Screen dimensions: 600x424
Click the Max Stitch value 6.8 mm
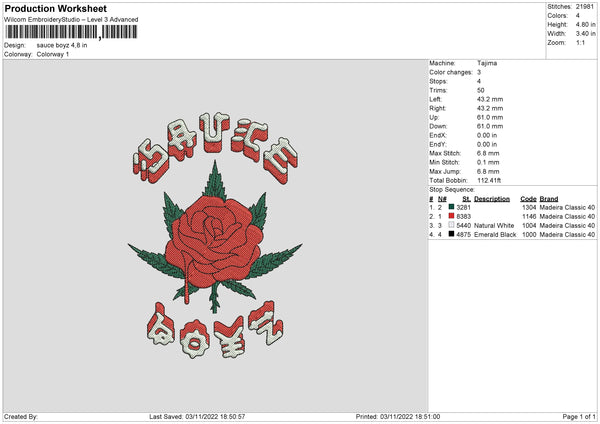pos(488,153)
